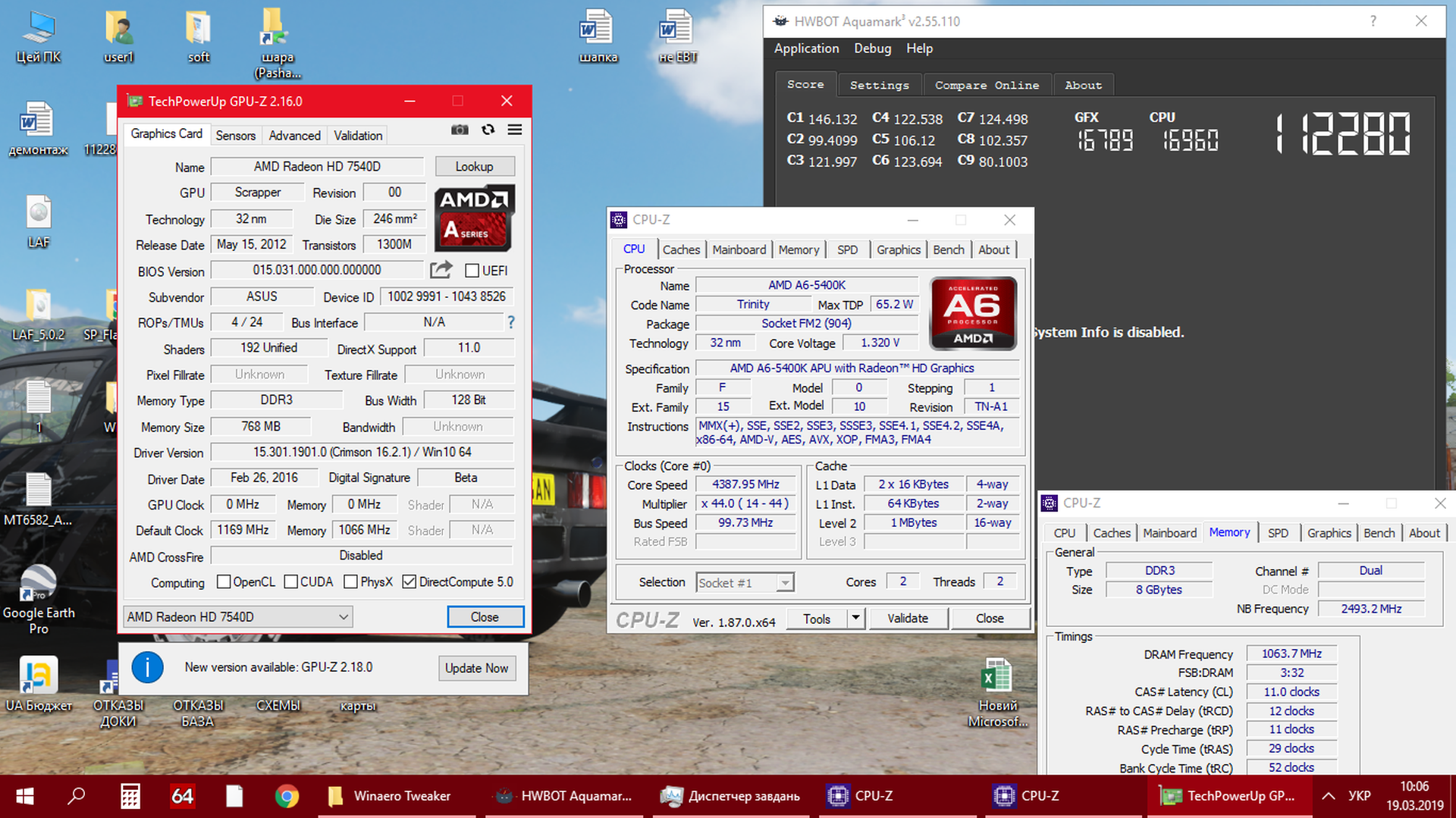
Task: Open the Caches tab in front CPU-Z
Action: click(x=681, y=249)
